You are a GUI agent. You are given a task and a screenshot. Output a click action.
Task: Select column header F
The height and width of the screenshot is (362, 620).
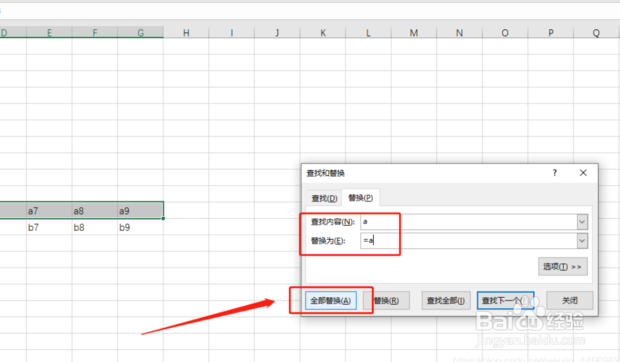tap(95, 32)
